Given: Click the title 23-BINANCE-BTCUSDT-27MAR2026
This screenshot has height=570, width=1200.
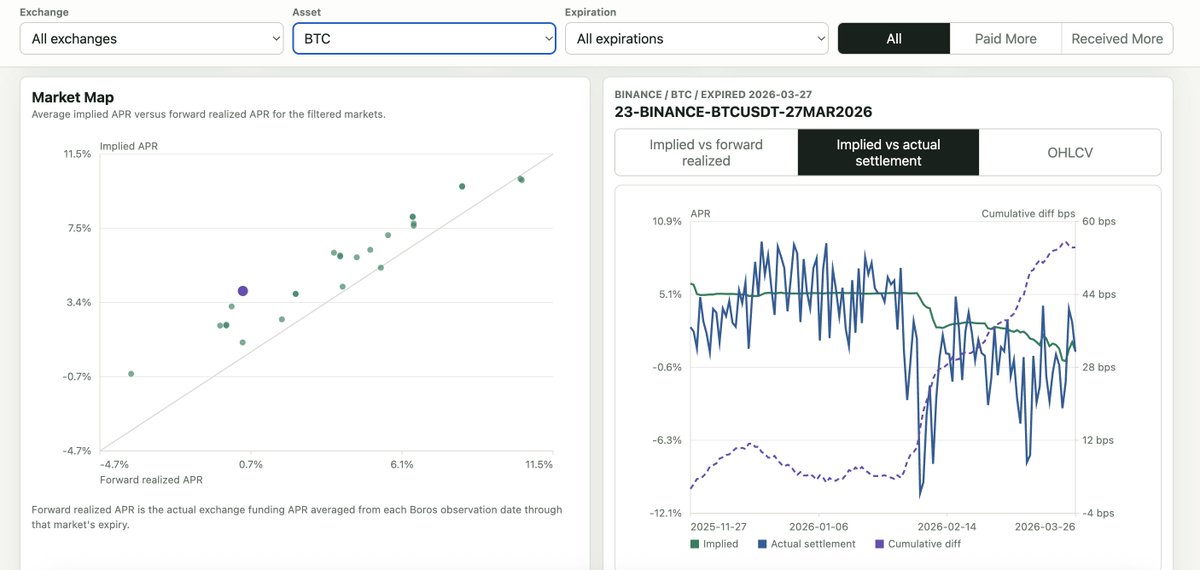Looking at the screenshot, I should point(743,112).
